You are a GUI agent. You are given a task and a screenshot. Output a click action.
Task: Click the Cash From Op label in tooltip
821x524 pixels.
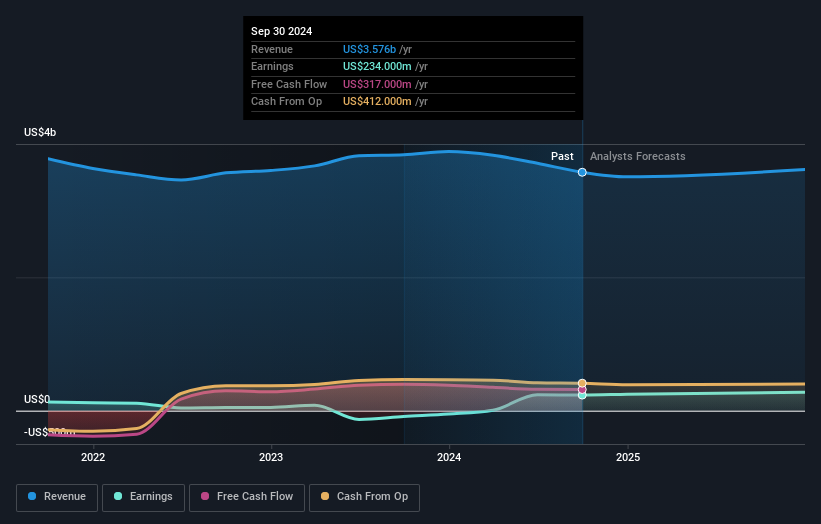tap(286, 102)
